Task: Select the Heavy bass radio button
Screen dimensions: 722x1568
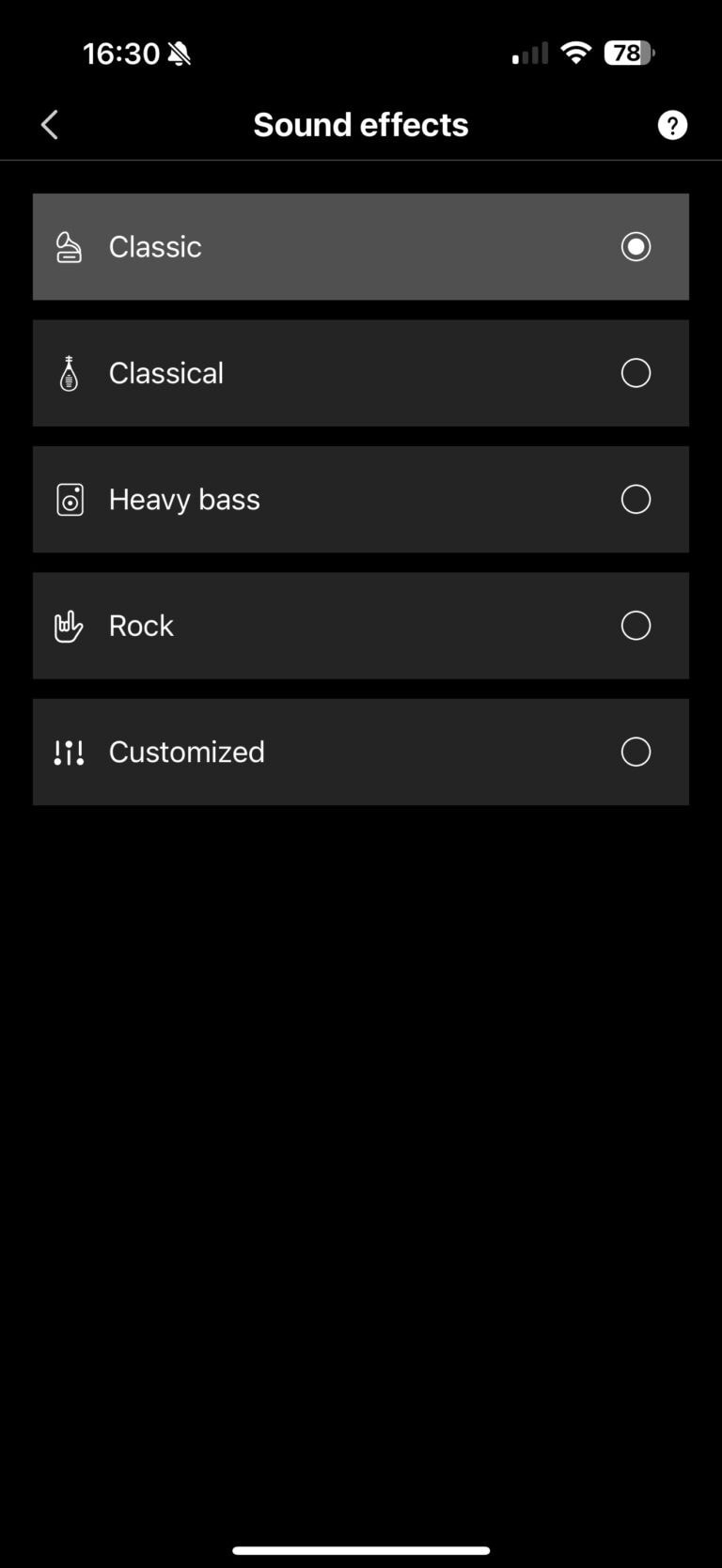Action: 636,500
